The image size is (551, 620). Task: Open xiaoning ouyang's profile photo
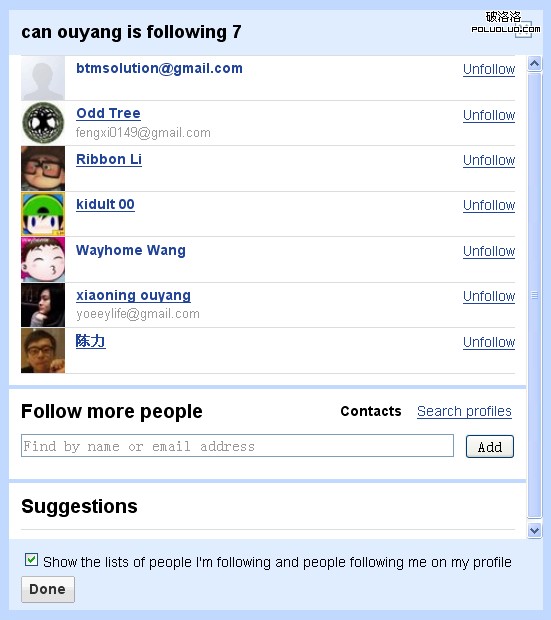tap(43, 305)
